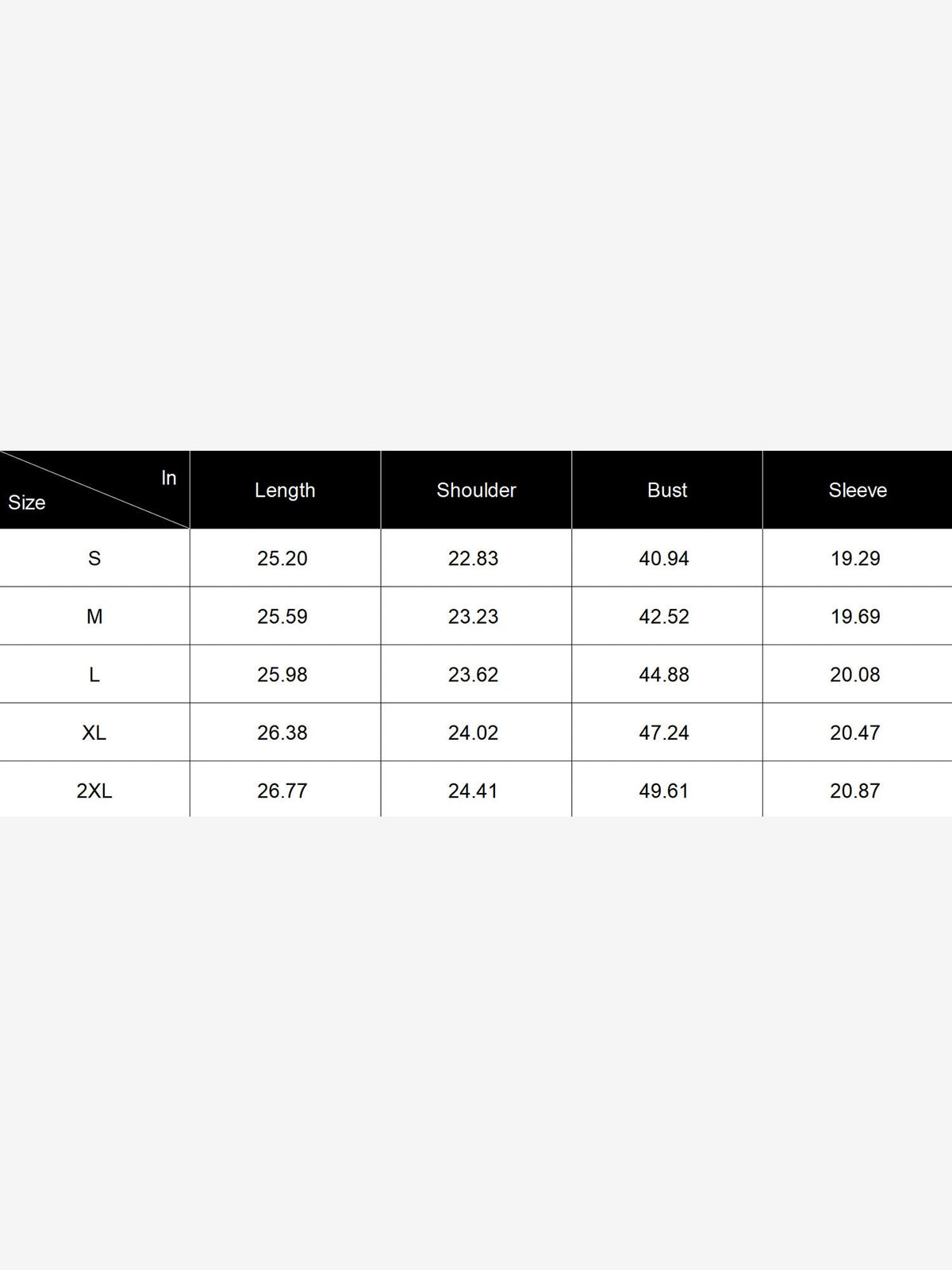Click the Bust column header
952x1270 pixels.
pyautogui.click(x=667, y=491)
